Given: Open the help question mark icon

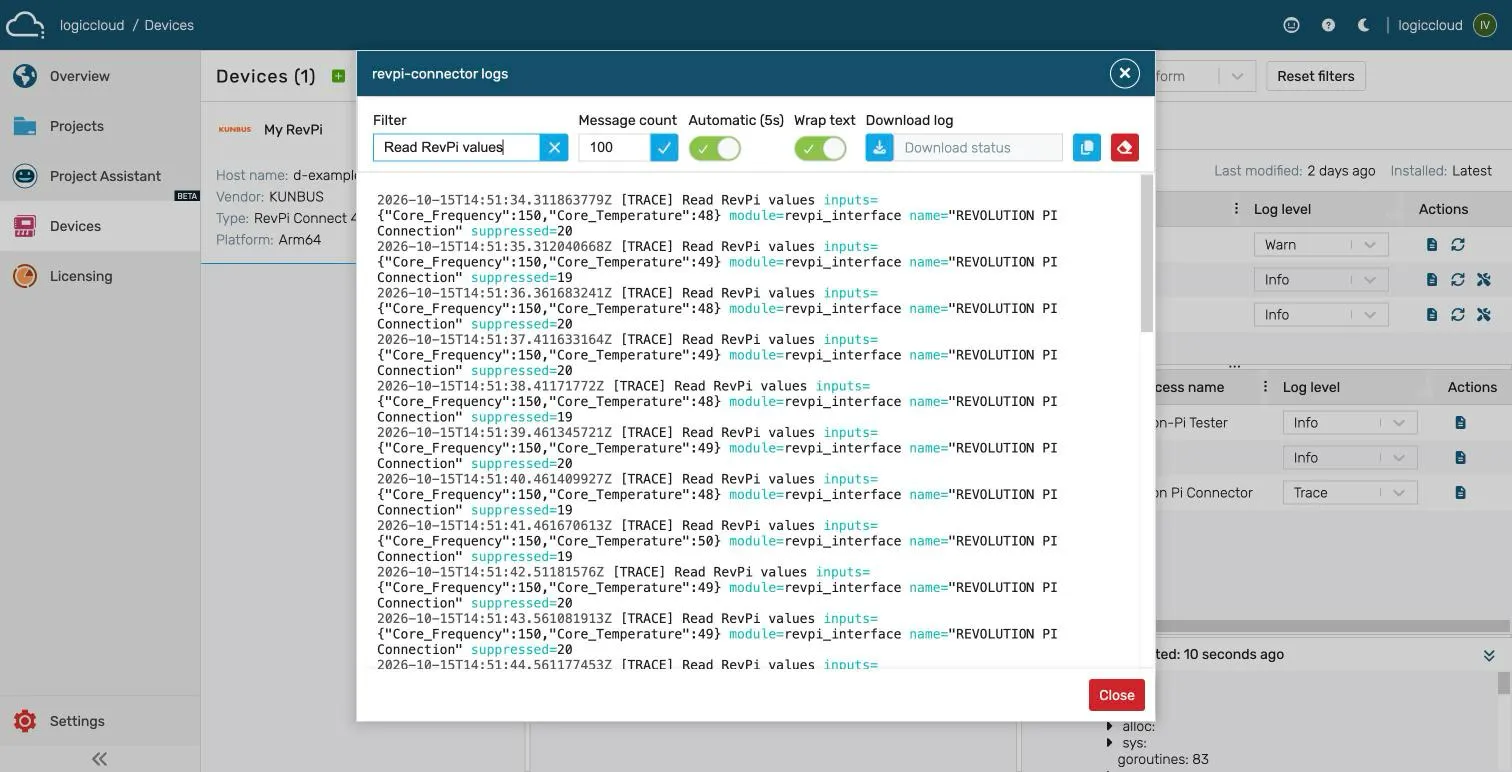Looking at the screenshot, I should [1328, 25].
